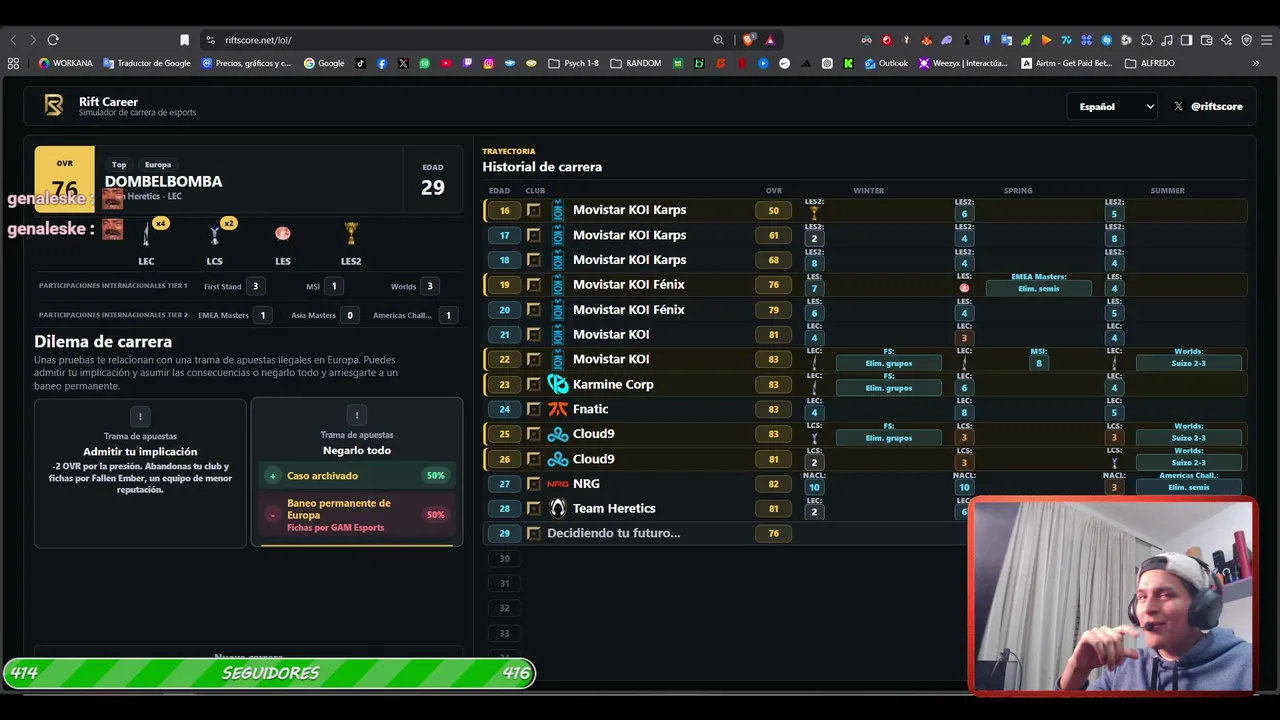The height and width of the screenshot is (720, 1280).
Task: Click the EMEA Masters participations count
Action: click(263, 315)
